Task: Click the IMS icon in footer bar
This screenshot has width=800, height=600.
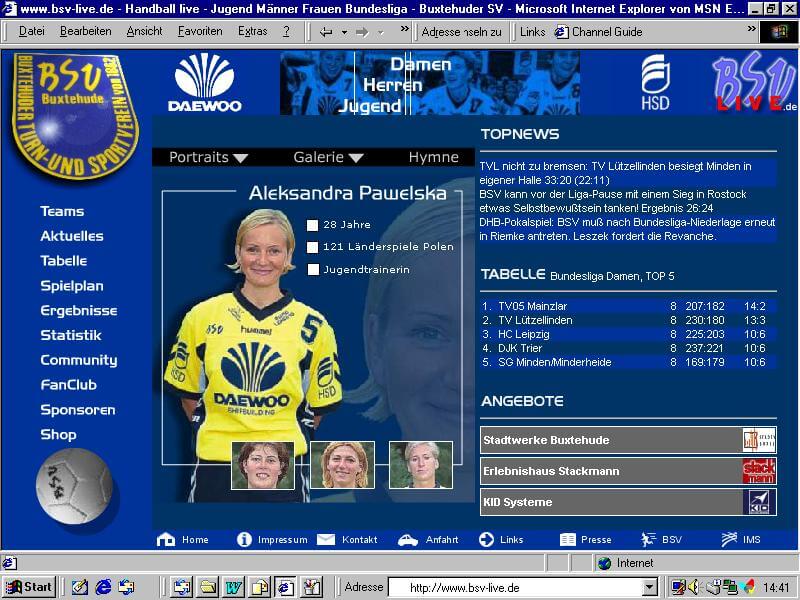Action: (730, 539)
